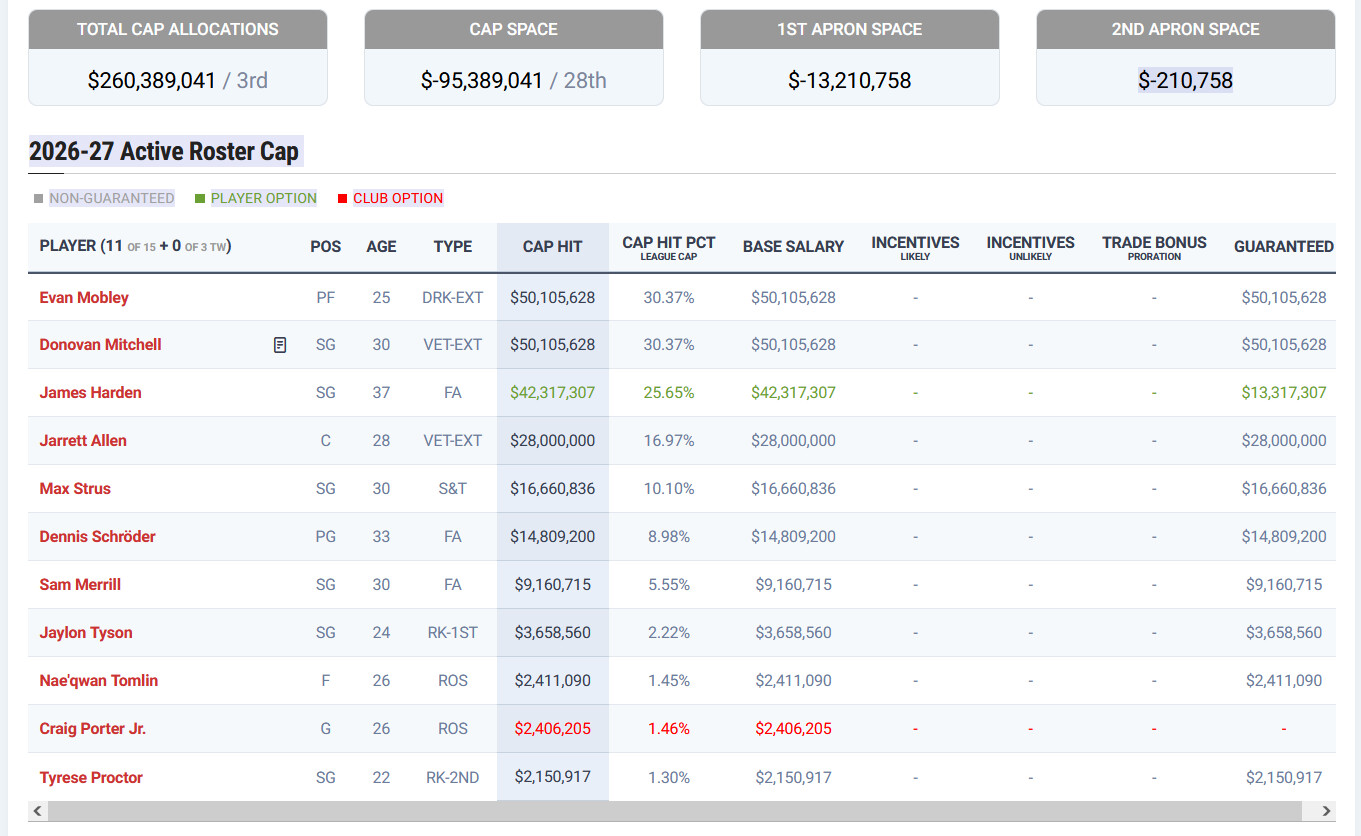Sort by the Cap Hit Pct header

[668, 247]
